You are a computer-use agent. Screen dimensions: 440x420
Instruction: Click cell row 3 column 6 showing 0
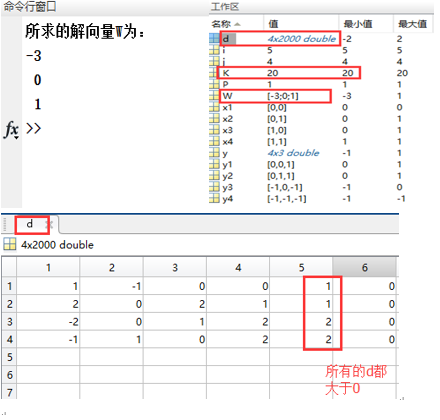pos(365,322)
